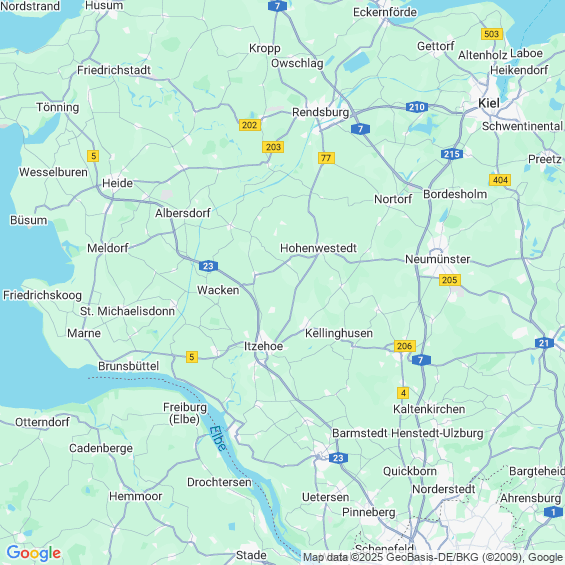
Task: Select the Kiel city label
Action: [489, 103]
